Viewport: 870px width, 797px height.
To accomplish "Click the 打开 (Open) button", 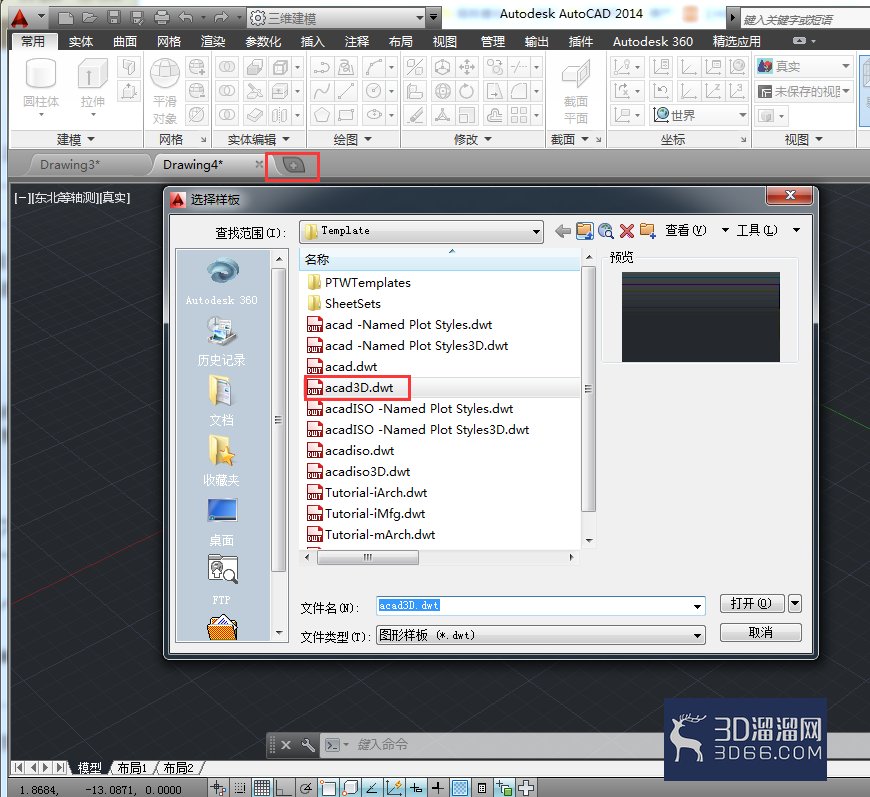I will (752, 603).
